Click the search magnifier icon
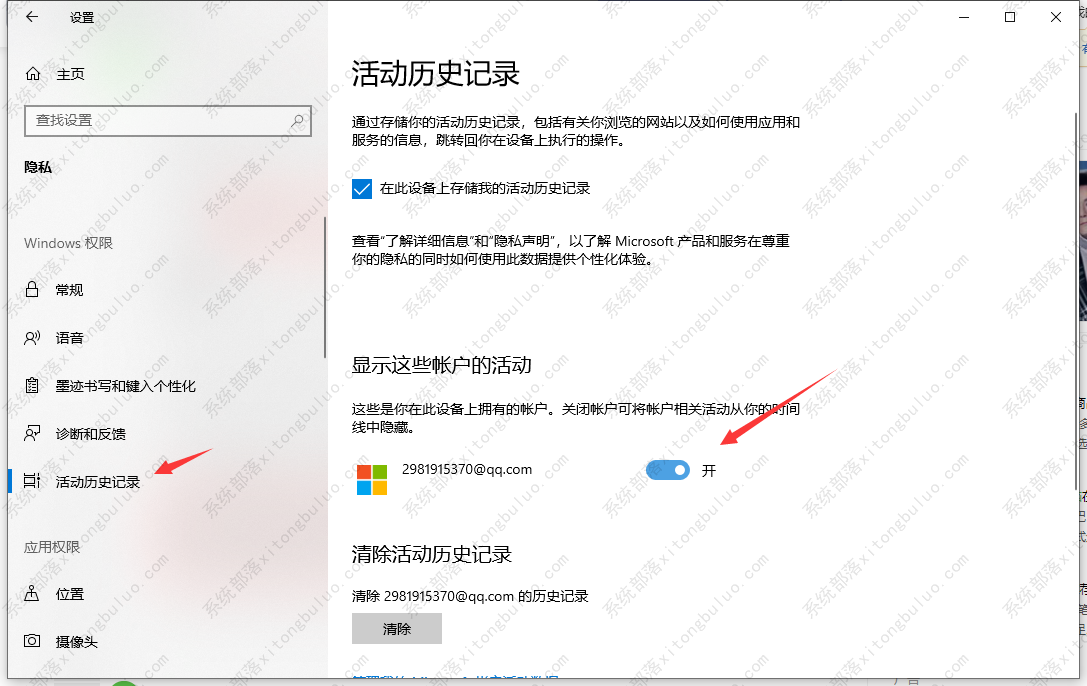Viewport: 1087px width, 686px height. tap(297, 121)
